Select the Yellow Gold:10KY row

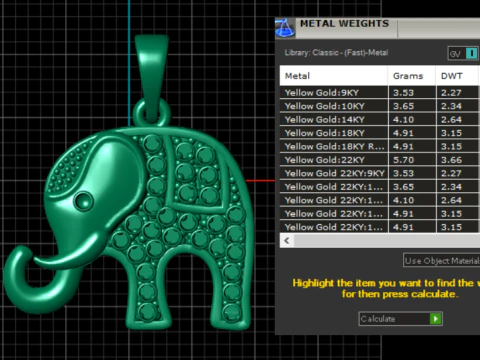(x=379, y=106)
